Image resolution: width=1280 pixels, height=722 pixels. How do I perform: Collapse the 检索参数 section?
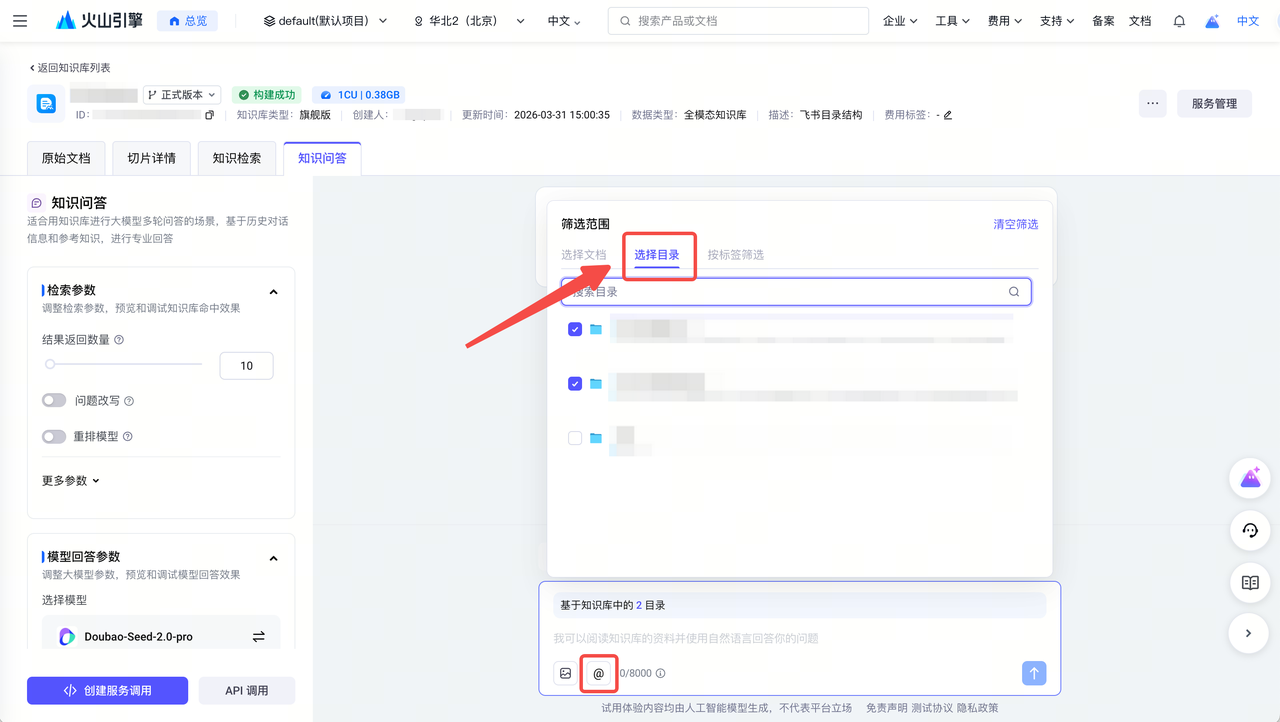(x=273, y=292)
